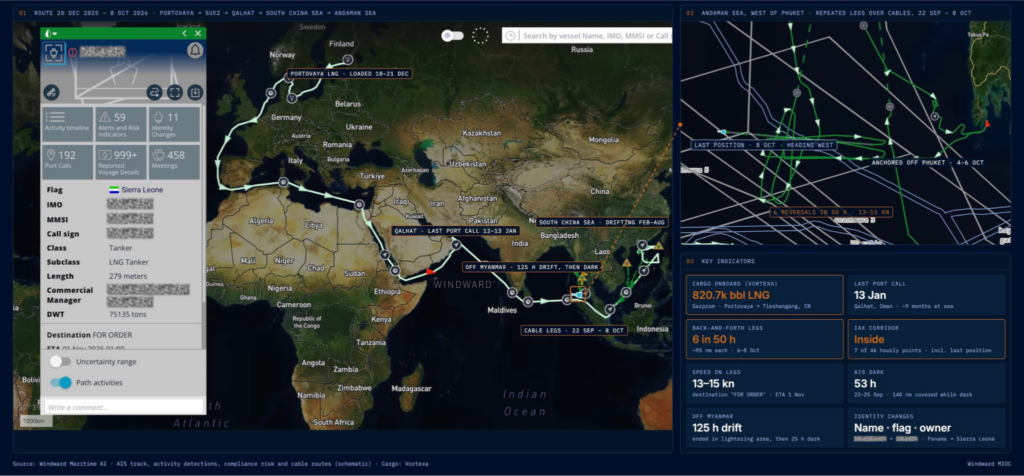Click the dotted circle area selection icon
1024x476 pixels.
480,35
